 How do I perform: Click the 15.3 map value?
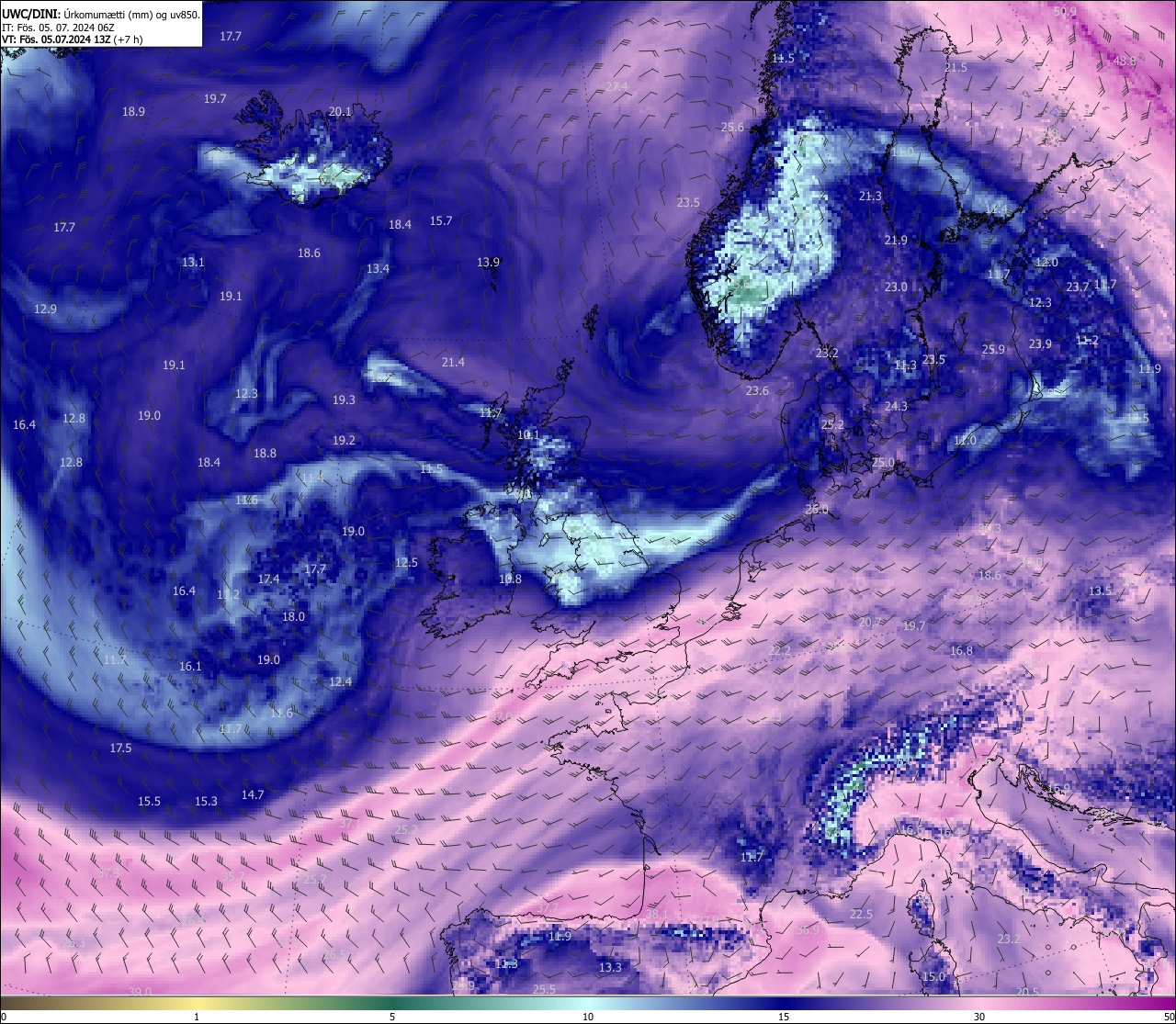[206, 801]
